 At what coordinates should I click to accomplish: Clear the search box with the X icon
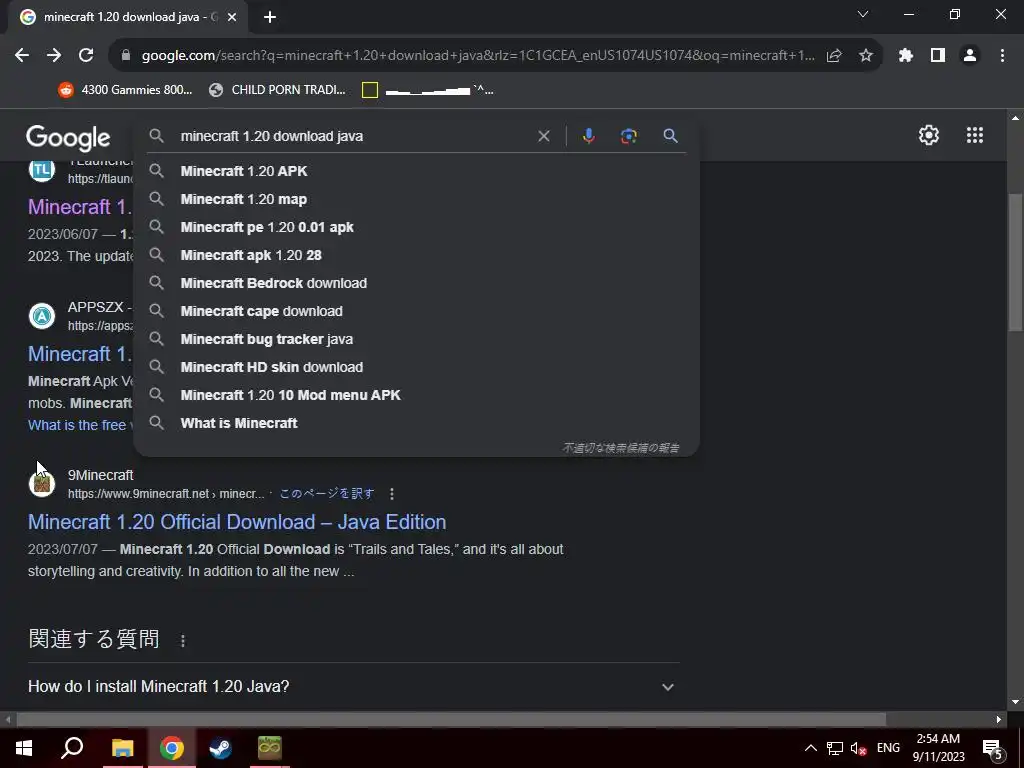click(x=543, y=136)
